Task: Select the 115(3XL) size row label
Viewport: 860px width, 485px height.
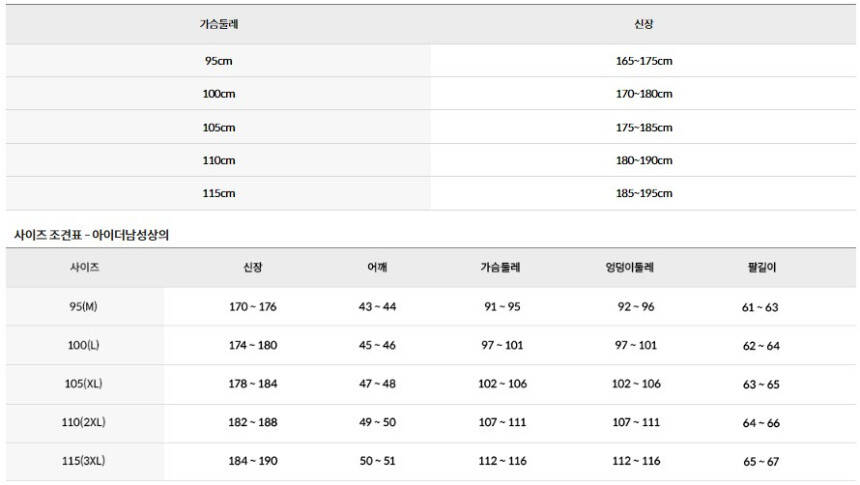Action: 84,460
